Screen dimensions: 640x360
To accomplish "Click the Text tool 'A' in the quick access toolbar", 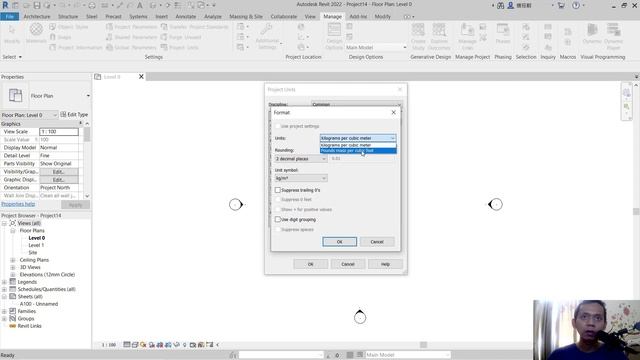I will click(140, 5).
